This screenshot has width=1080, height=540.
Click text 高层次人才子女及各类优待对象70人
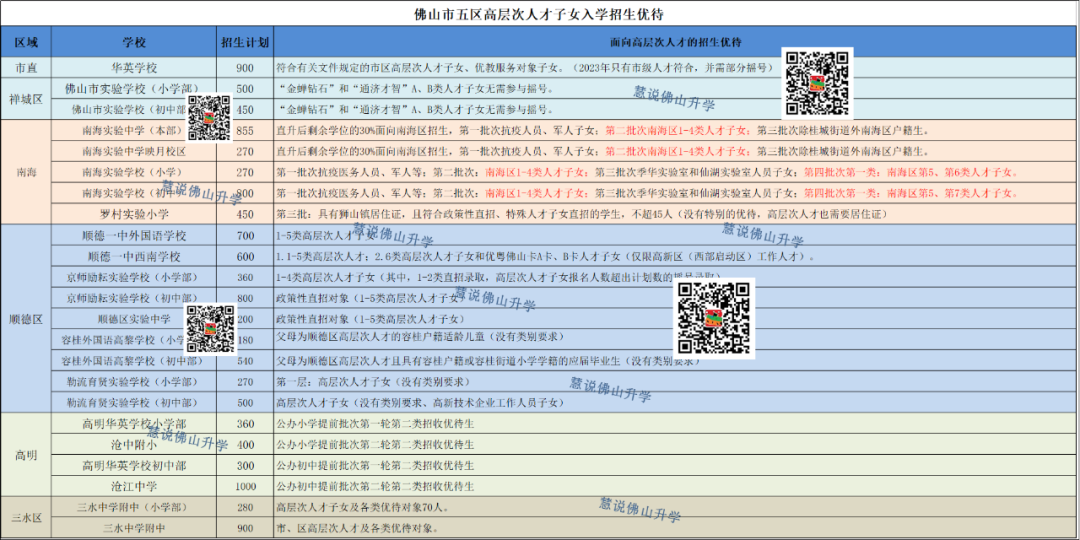[363, 508]
